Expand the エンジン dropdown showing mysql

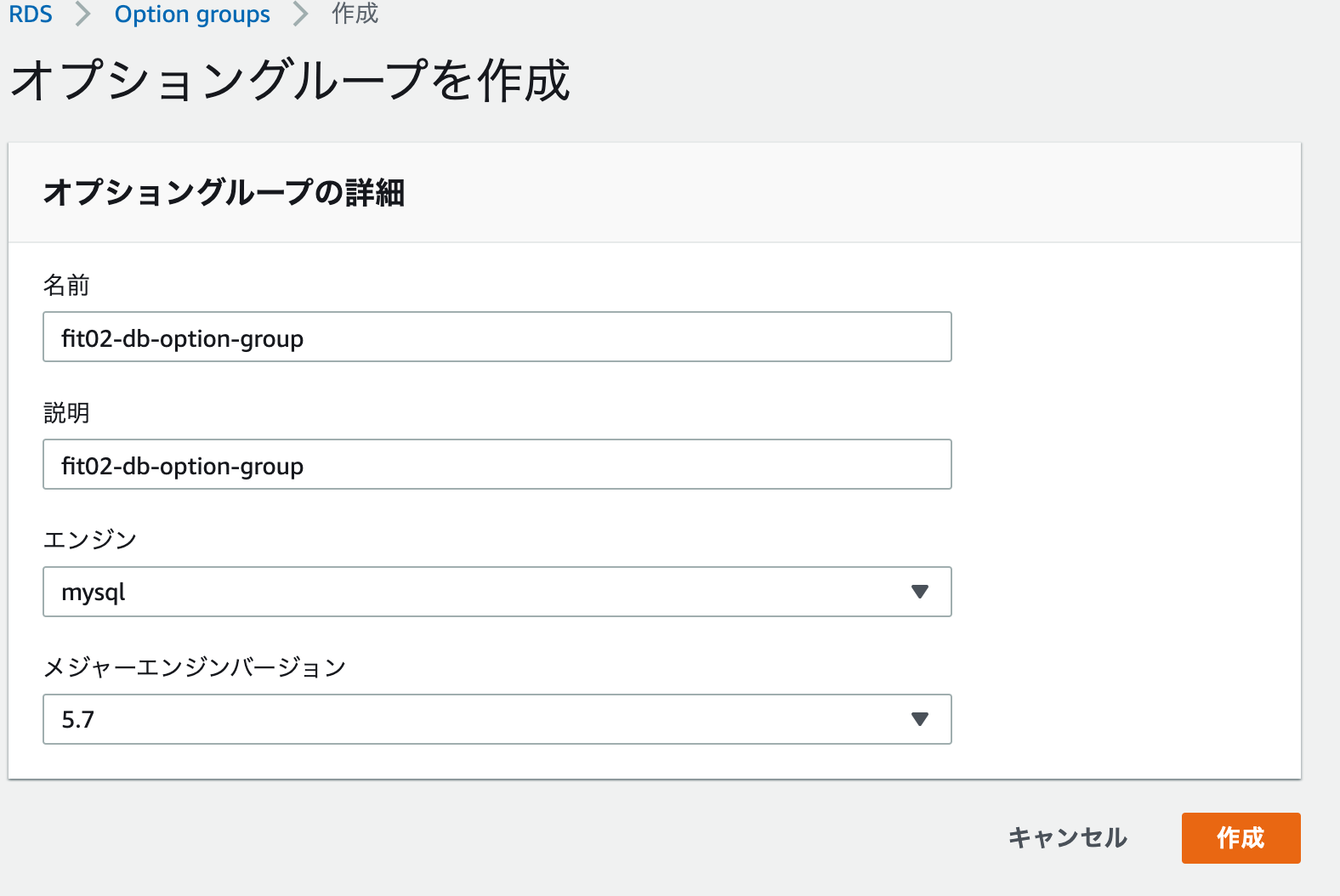(x=476, y=592)
